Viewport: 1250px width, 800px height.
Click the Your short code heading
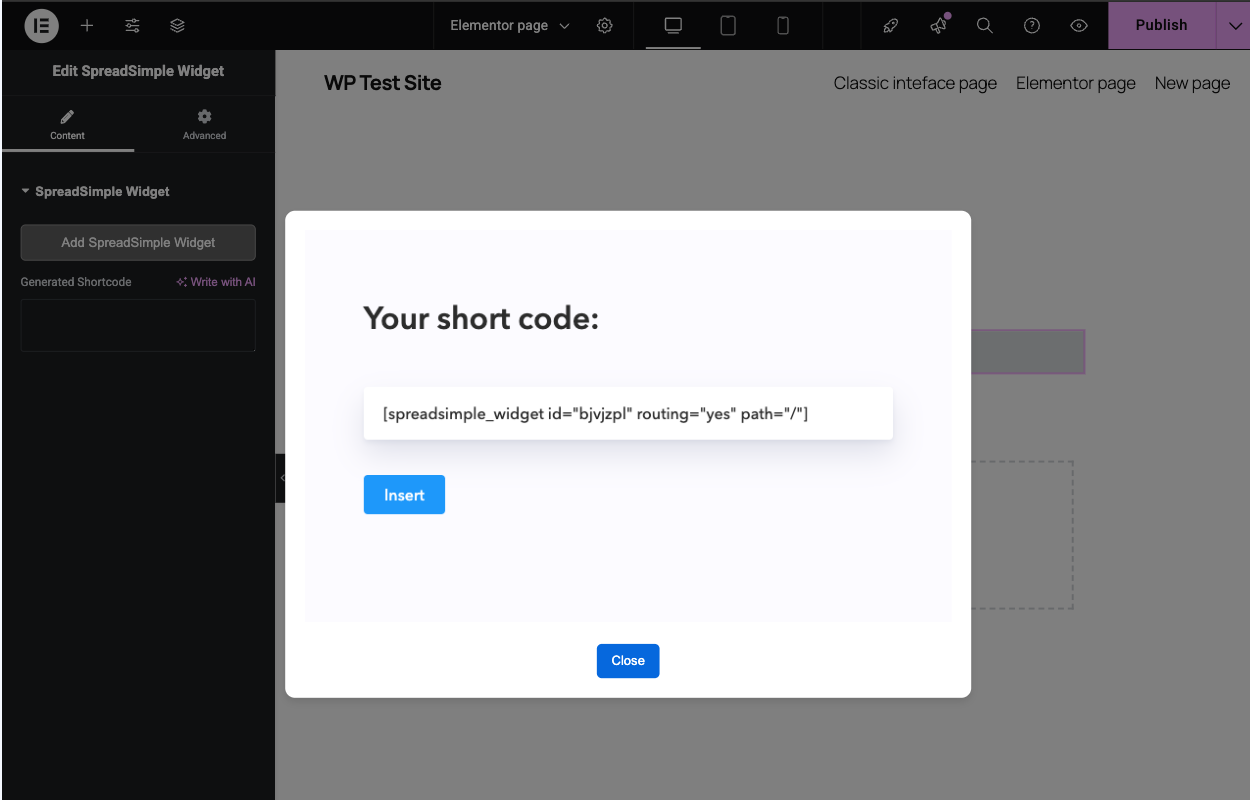(481, 319)
